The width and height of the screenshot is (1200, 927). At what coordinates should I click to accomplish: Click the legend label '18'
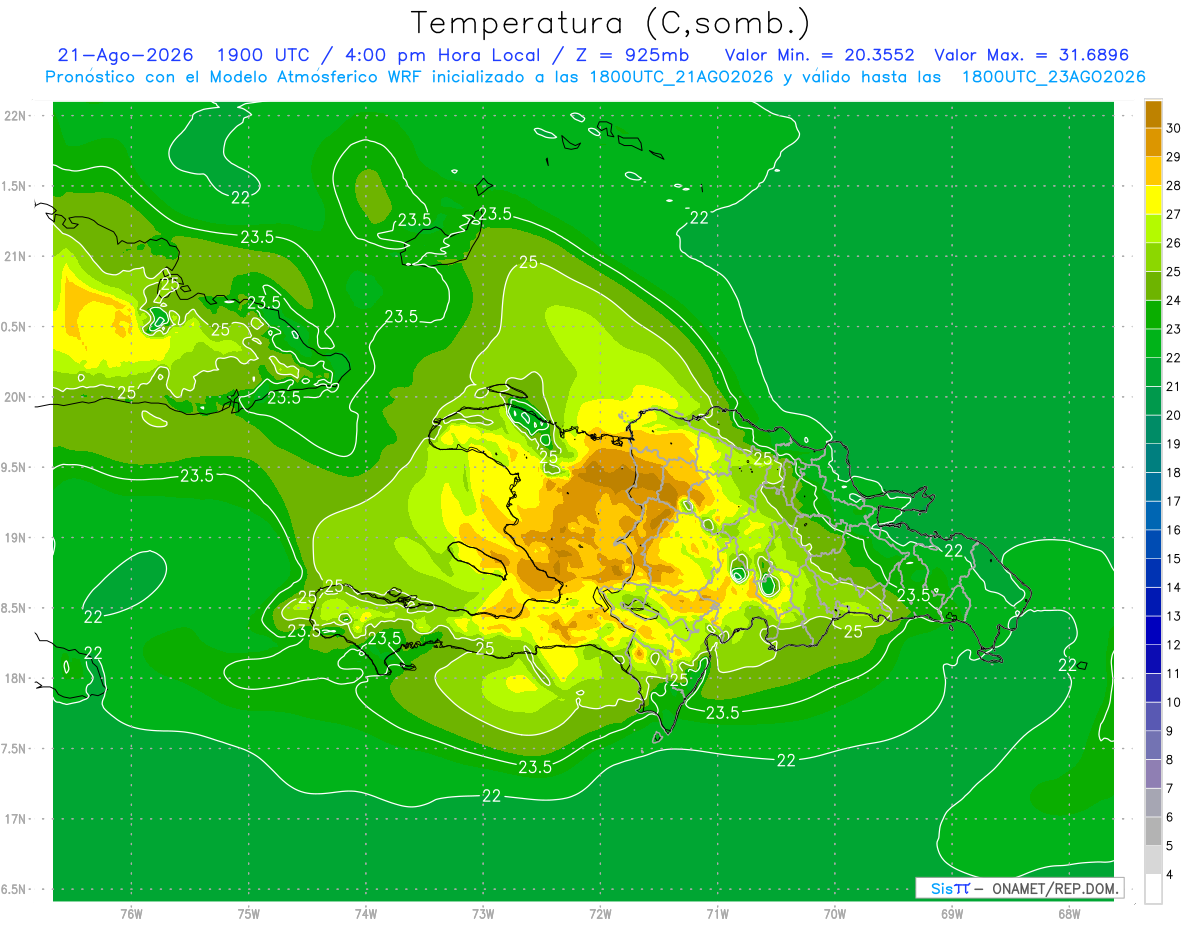[1174, 473]
